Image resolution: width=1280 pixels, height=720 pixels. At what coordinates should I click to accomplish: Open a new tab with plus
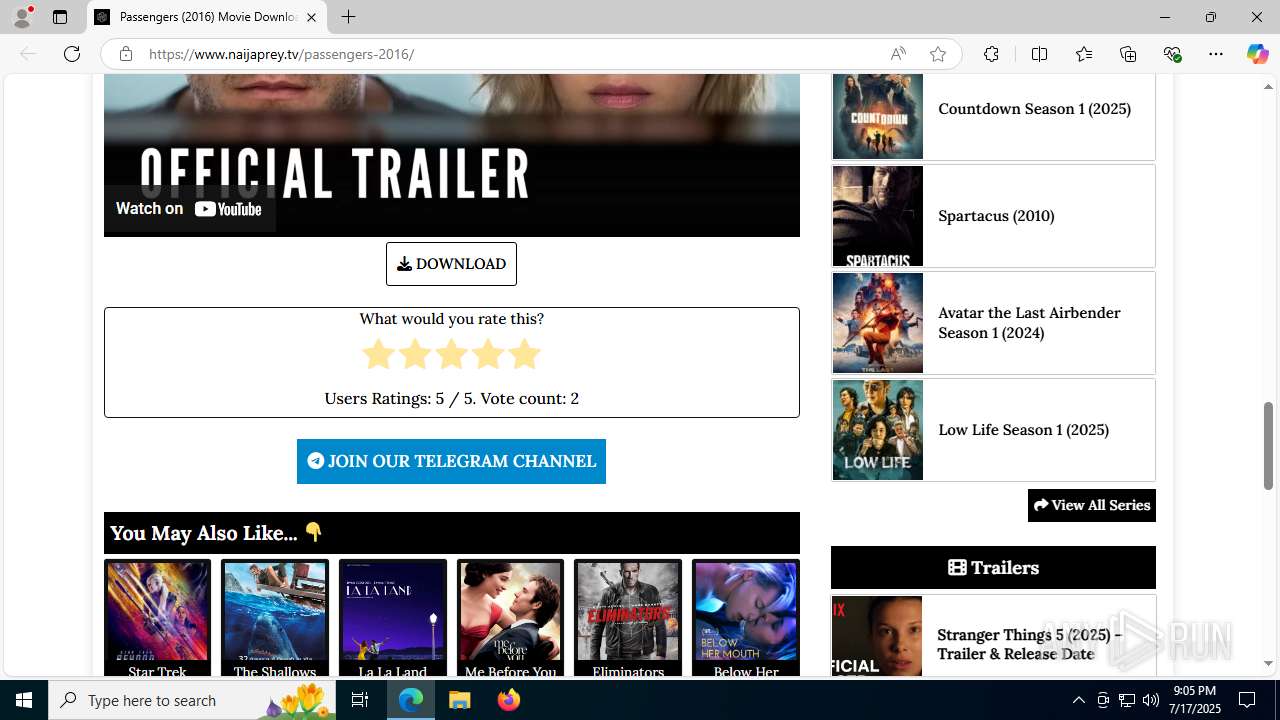(348, 17)
